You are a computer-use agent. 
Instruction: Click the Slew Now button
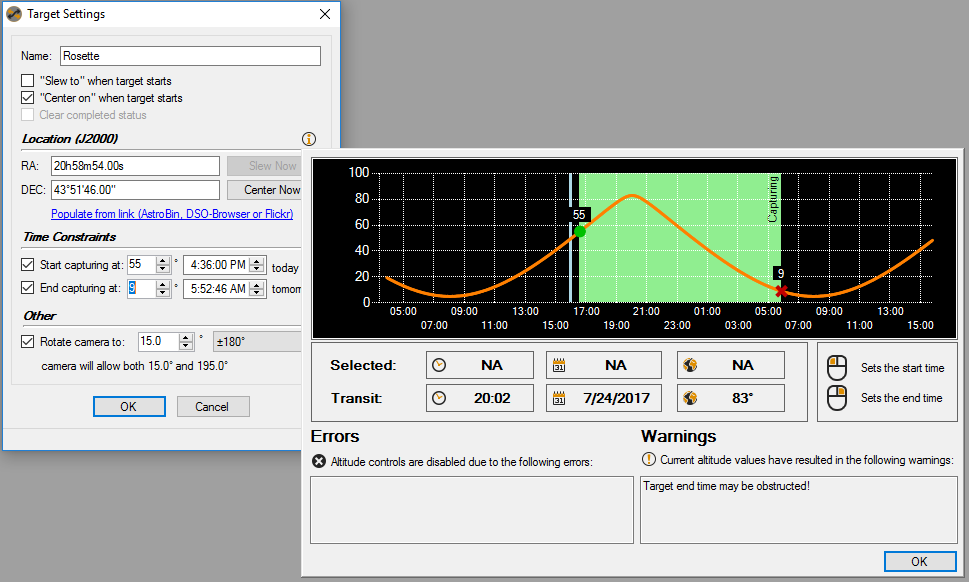point(263,166)
